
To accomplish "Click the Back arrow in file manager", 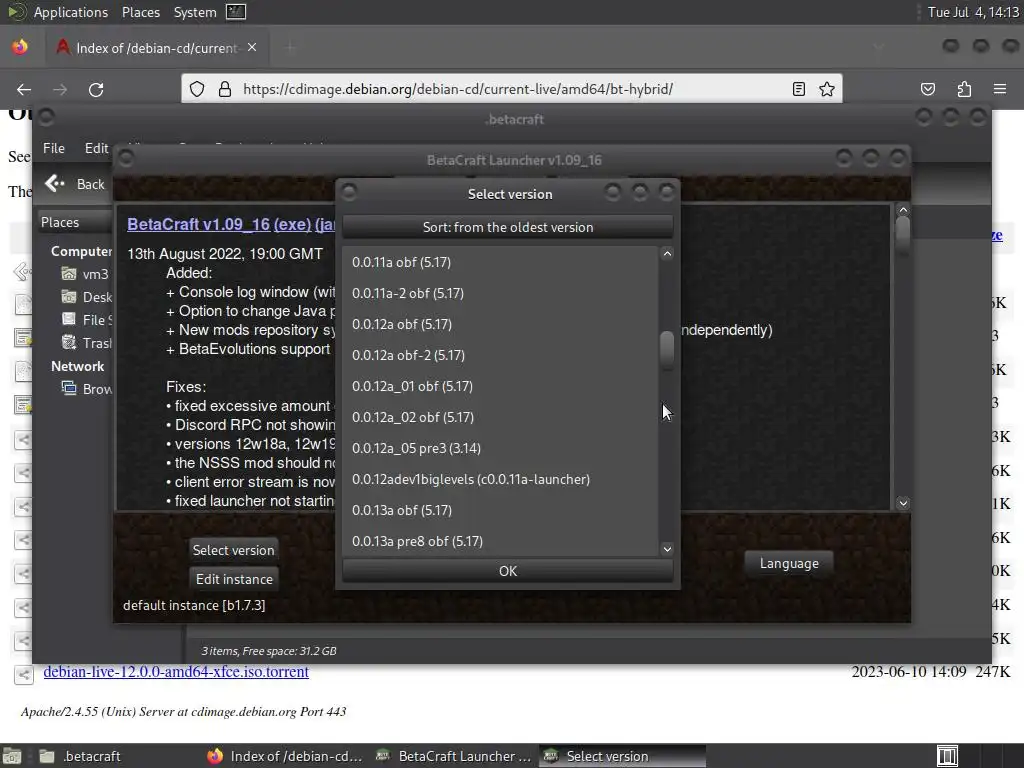I will [74, 184].
